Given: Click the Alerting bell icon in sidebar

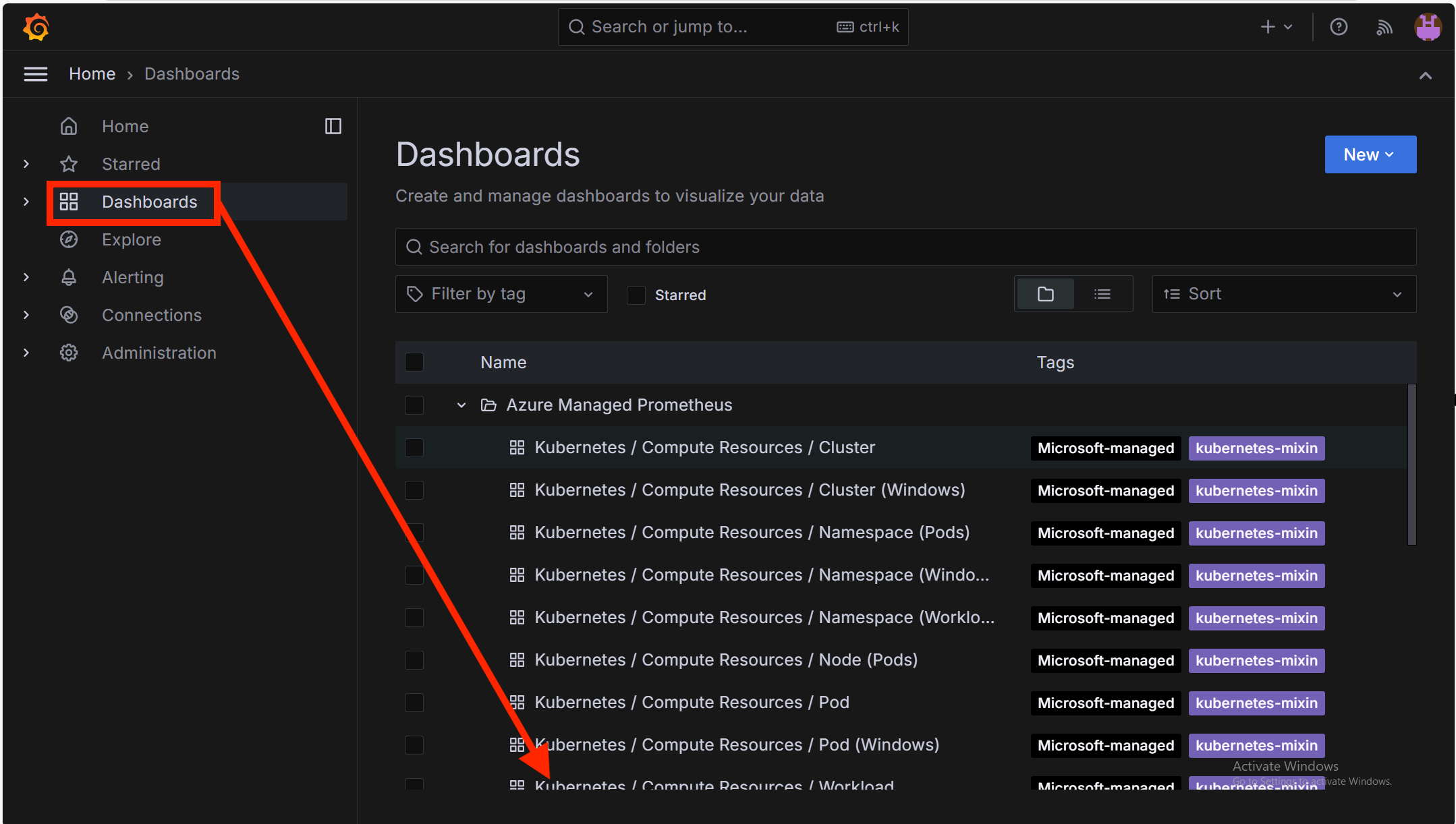Looking at the screenshot, I should (x=69, y=277).
